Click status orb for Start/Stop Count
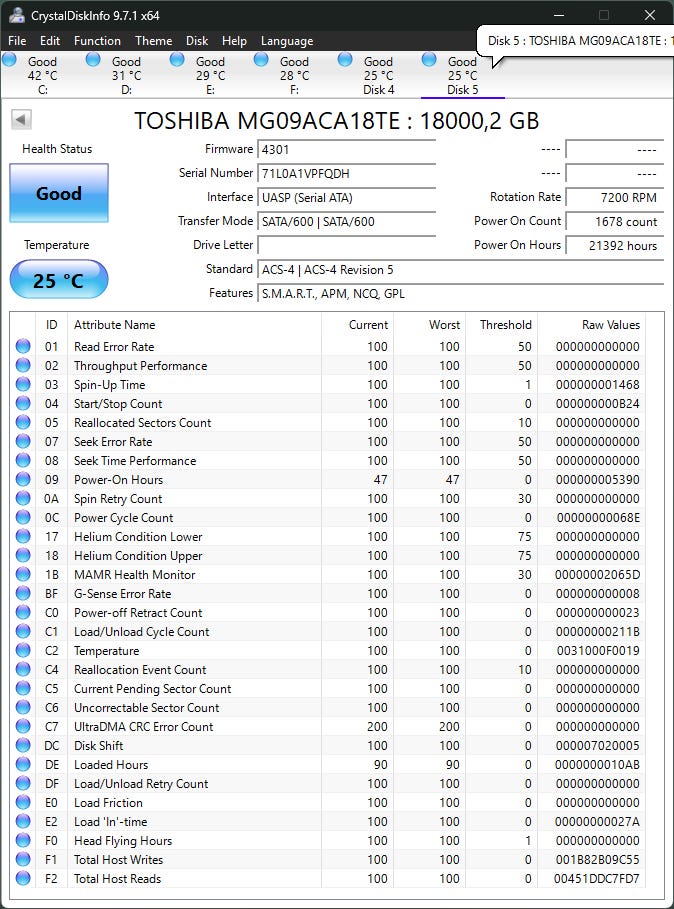Image resolution: width=674 pixels, height=909 pixels. click(23, 403)
